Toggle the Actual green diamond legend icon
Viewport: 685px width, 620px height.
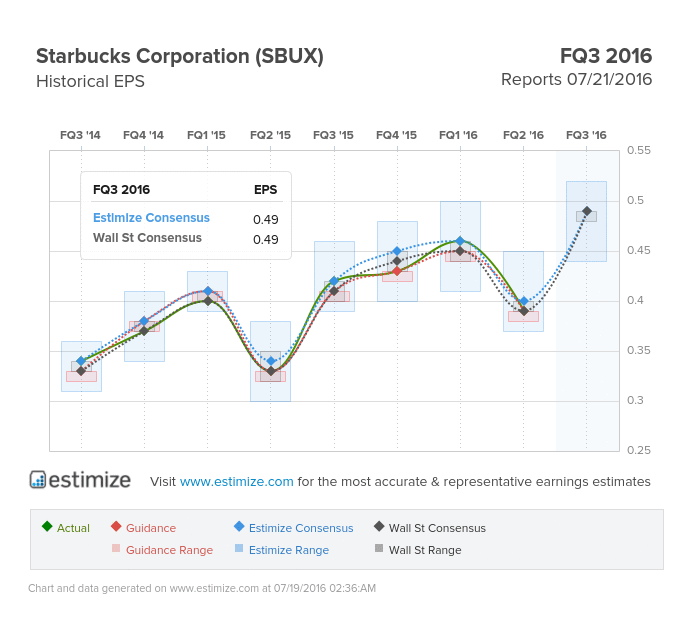point(47,526)
